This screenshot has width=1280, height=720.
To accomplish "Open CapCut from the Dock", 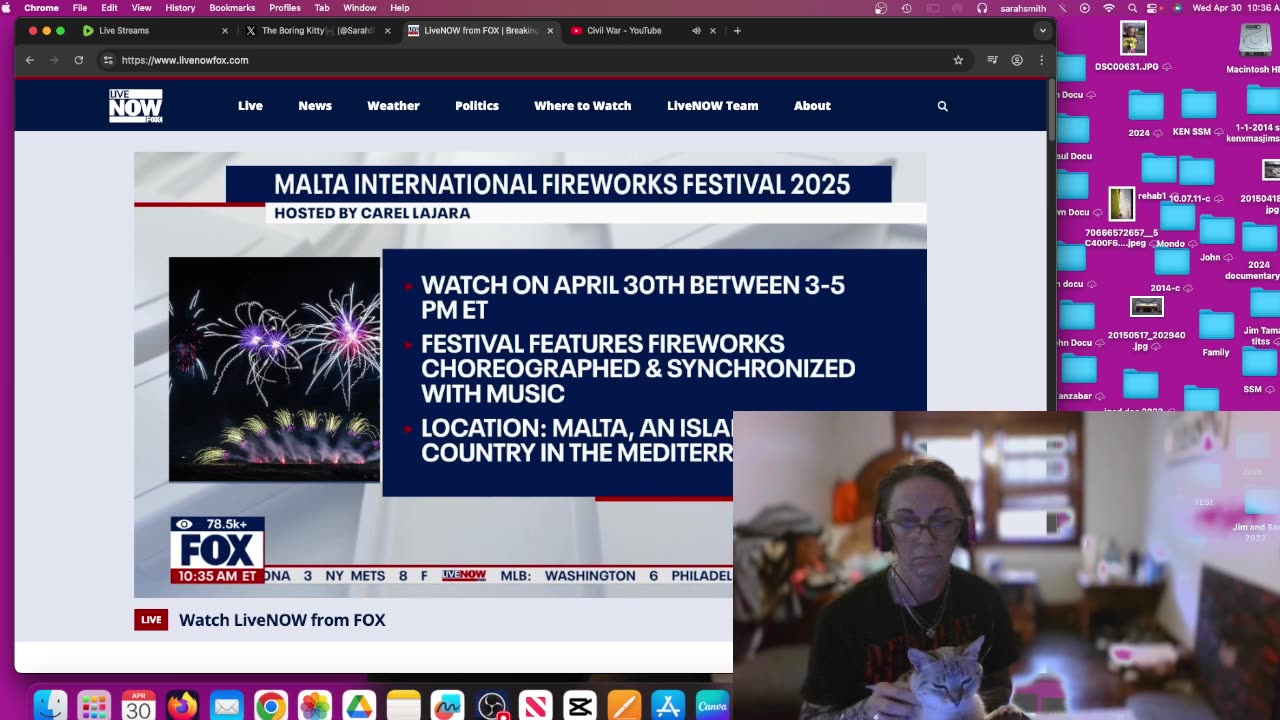I will coord(580,706).
